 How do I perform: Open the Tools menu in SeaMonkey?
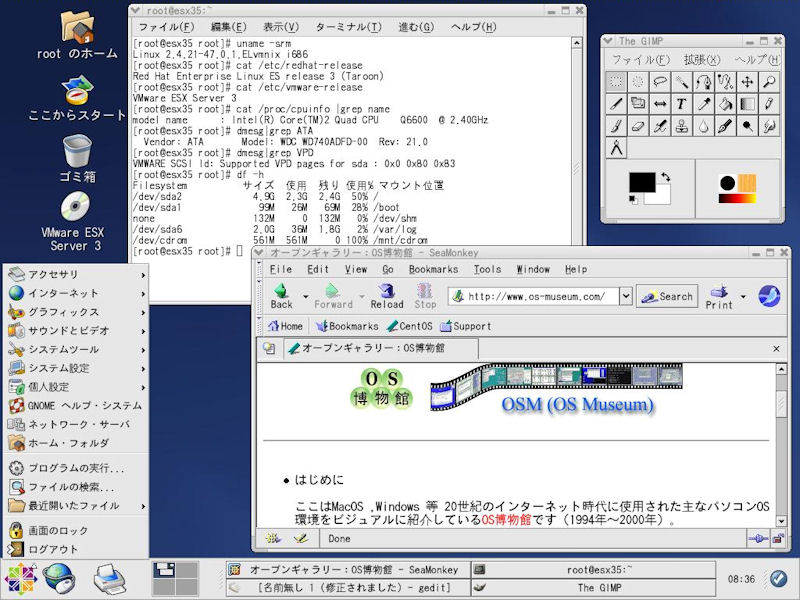click(x=487, y=269)
